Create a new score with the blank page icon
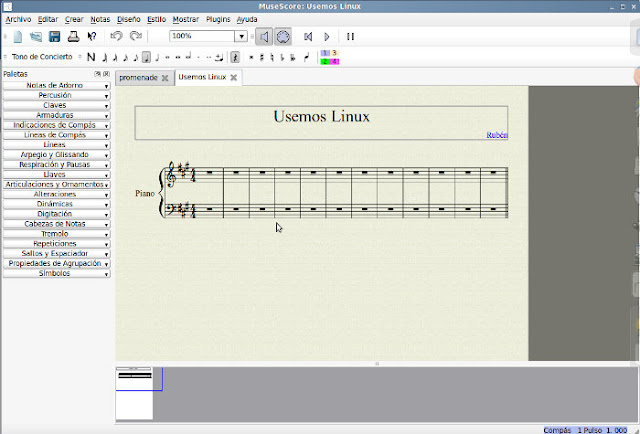This screenshot has height=434, width=640. tap(18, 36)
